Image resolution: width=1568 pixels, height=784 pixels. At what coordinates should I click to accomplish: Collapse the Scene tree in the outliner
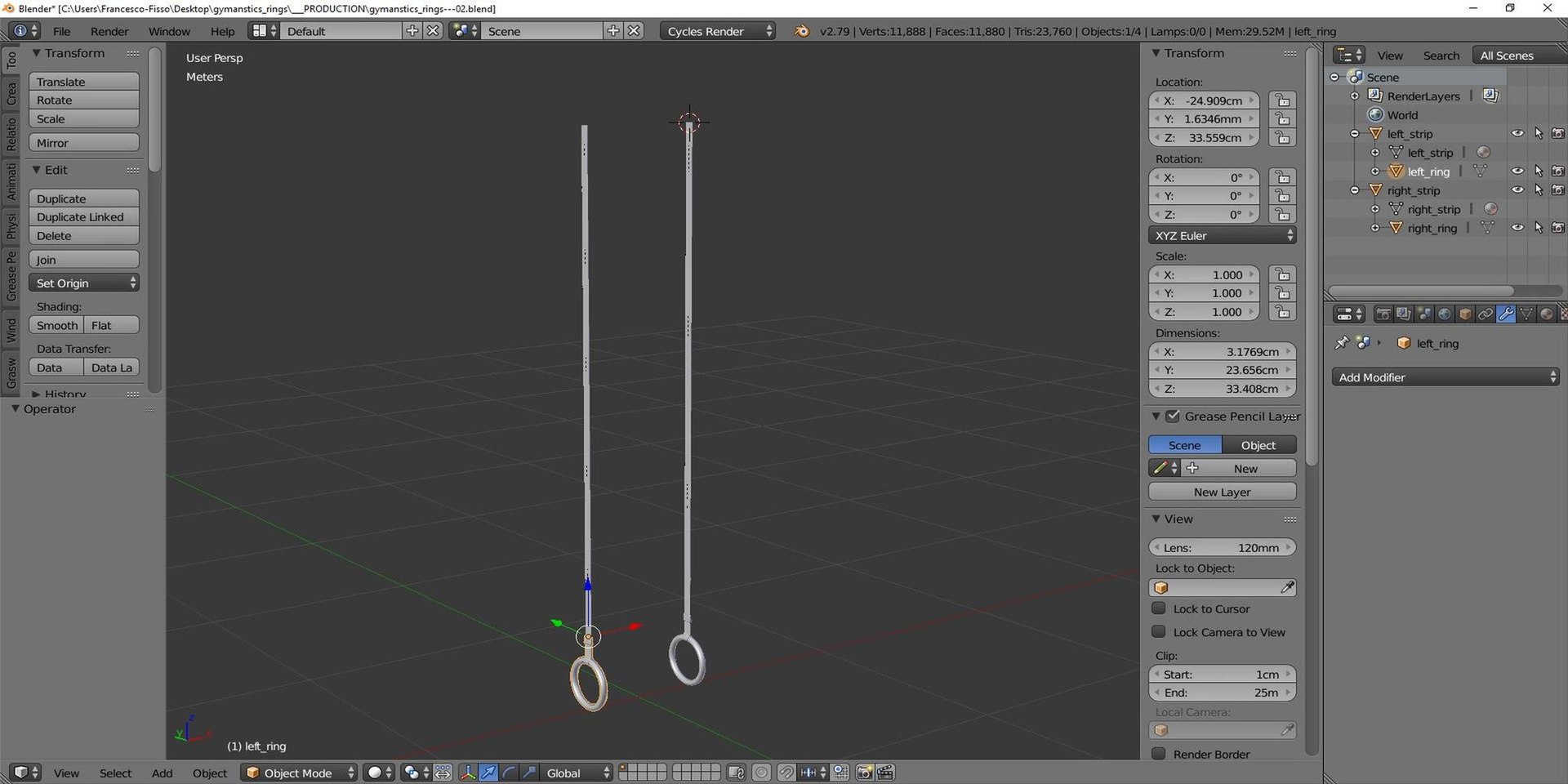tap(1334, 77)
